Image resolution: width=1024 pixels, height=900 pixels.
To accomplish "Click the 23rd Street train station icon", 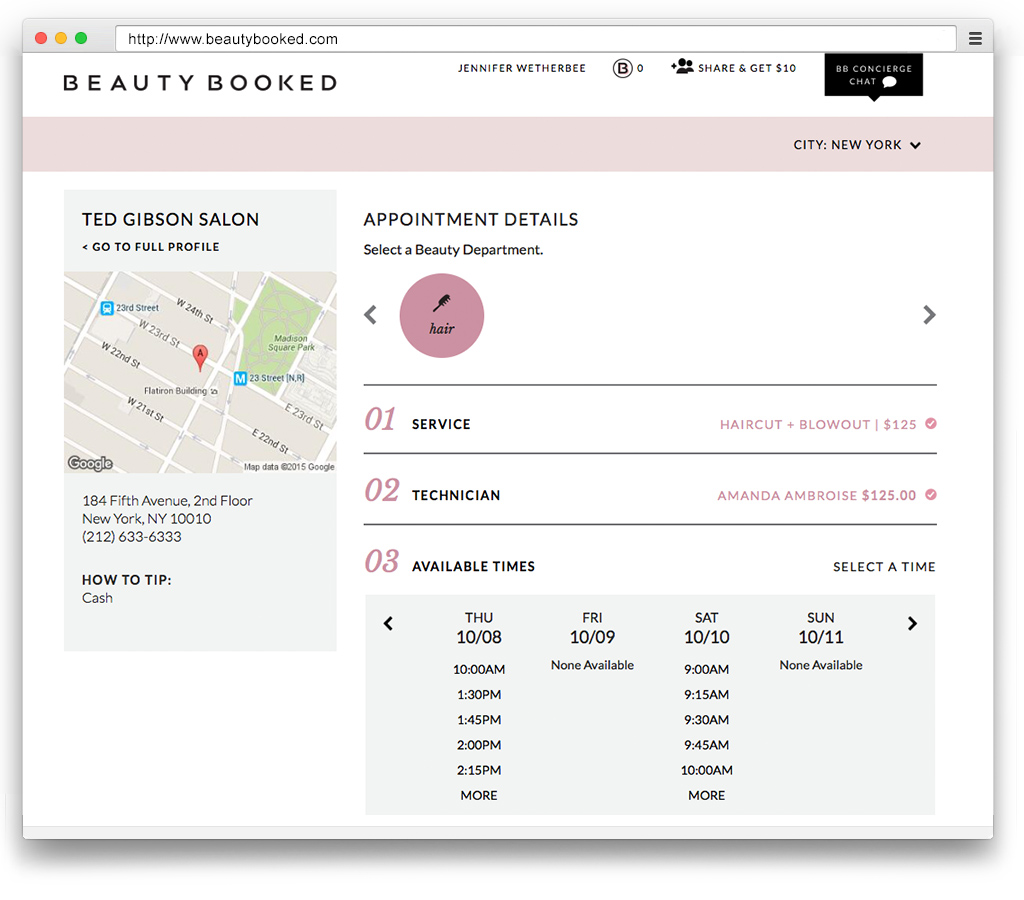I will [107, 308].
